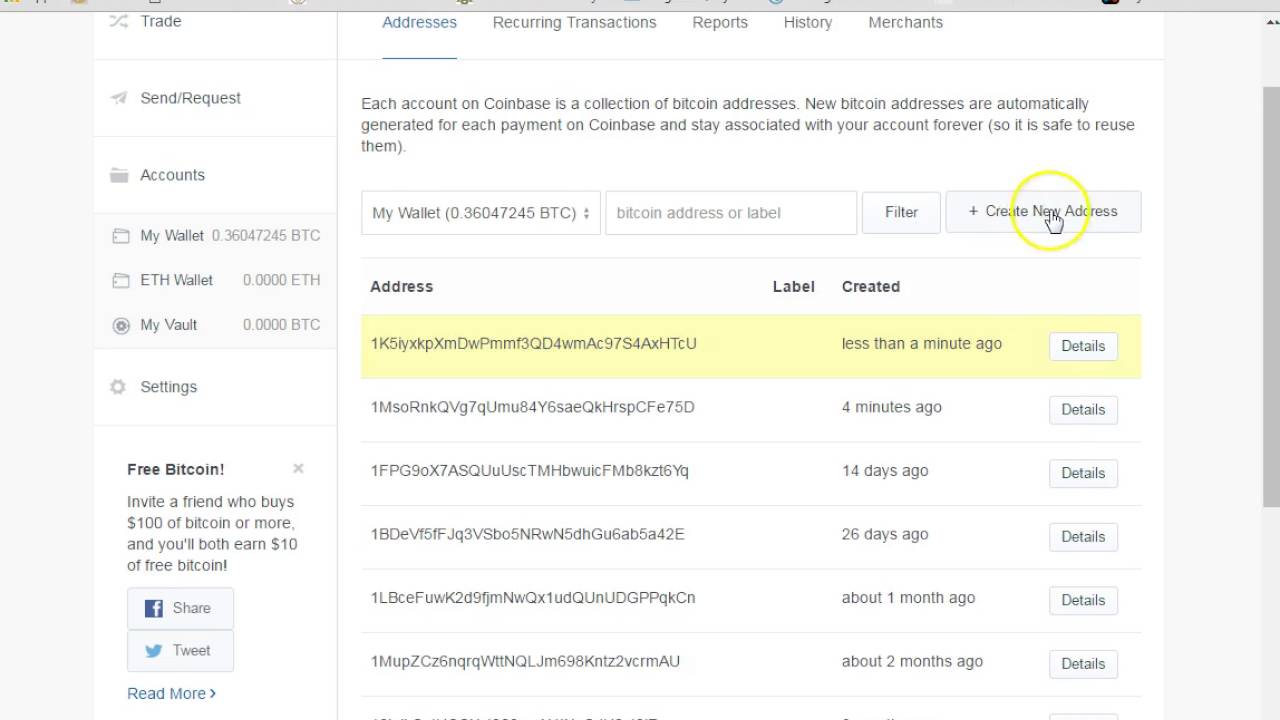Click the Accounts folder icon

(x=119, y=175)
